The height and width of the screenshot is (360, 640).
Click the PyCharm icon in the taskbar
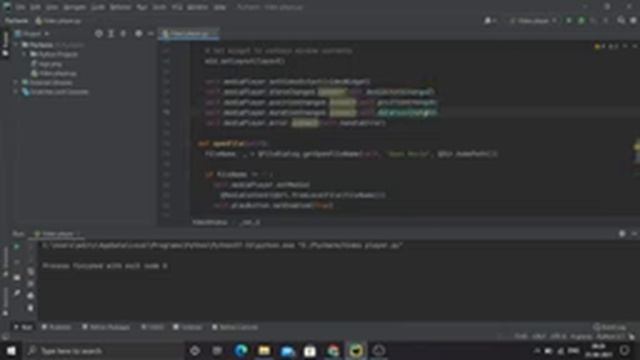click(x=356, y=351)
